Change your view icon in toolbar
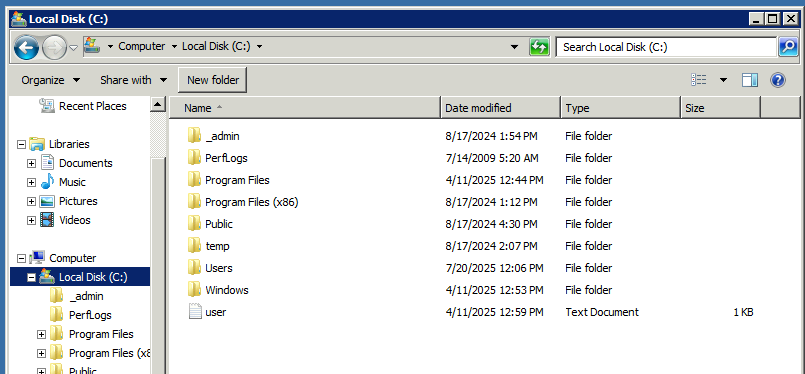 (x=699, y=80)
